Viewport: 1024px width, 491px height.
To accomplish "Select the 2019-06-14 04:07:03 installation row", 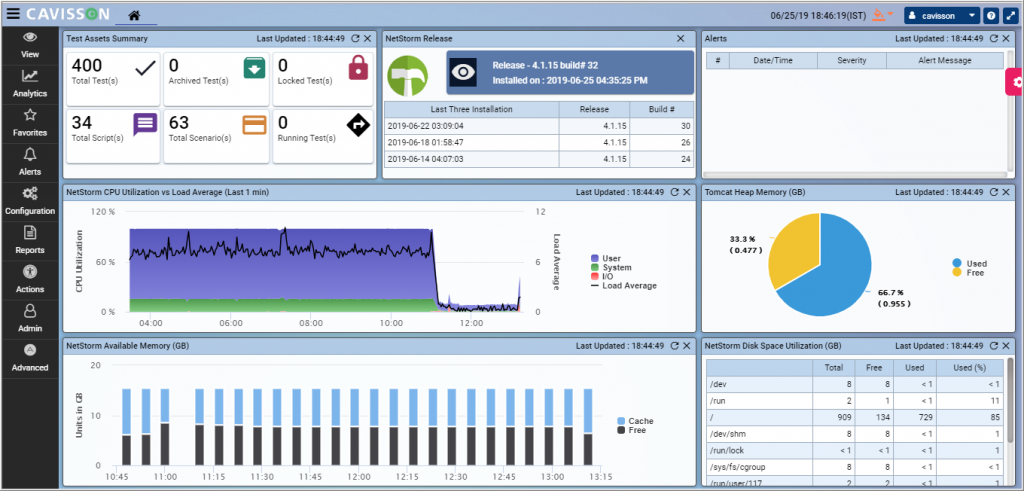I will pos(539,159).
